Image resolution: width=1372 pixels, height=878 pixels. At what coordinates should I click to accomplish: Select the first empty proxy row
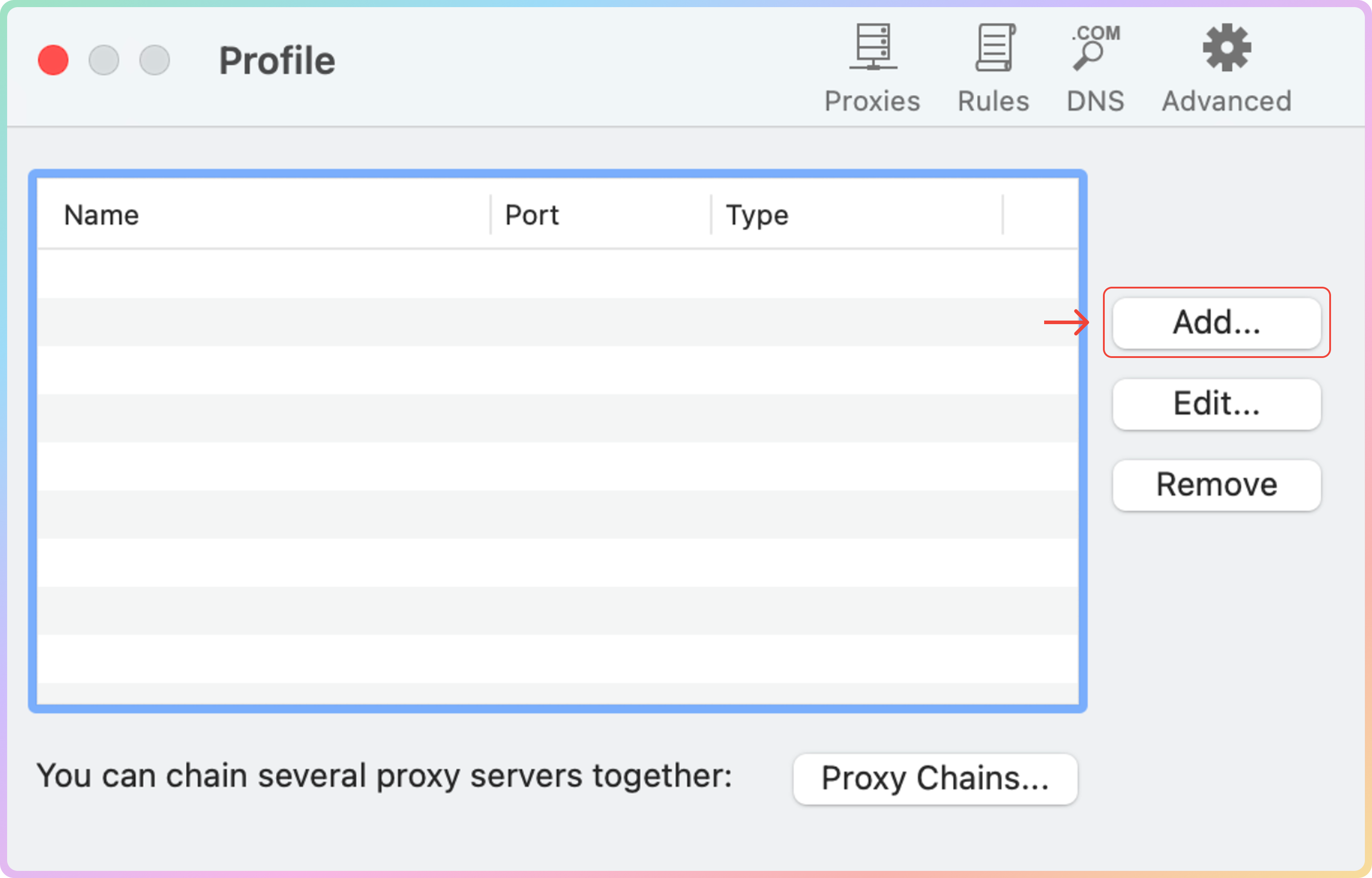(557, 274)
